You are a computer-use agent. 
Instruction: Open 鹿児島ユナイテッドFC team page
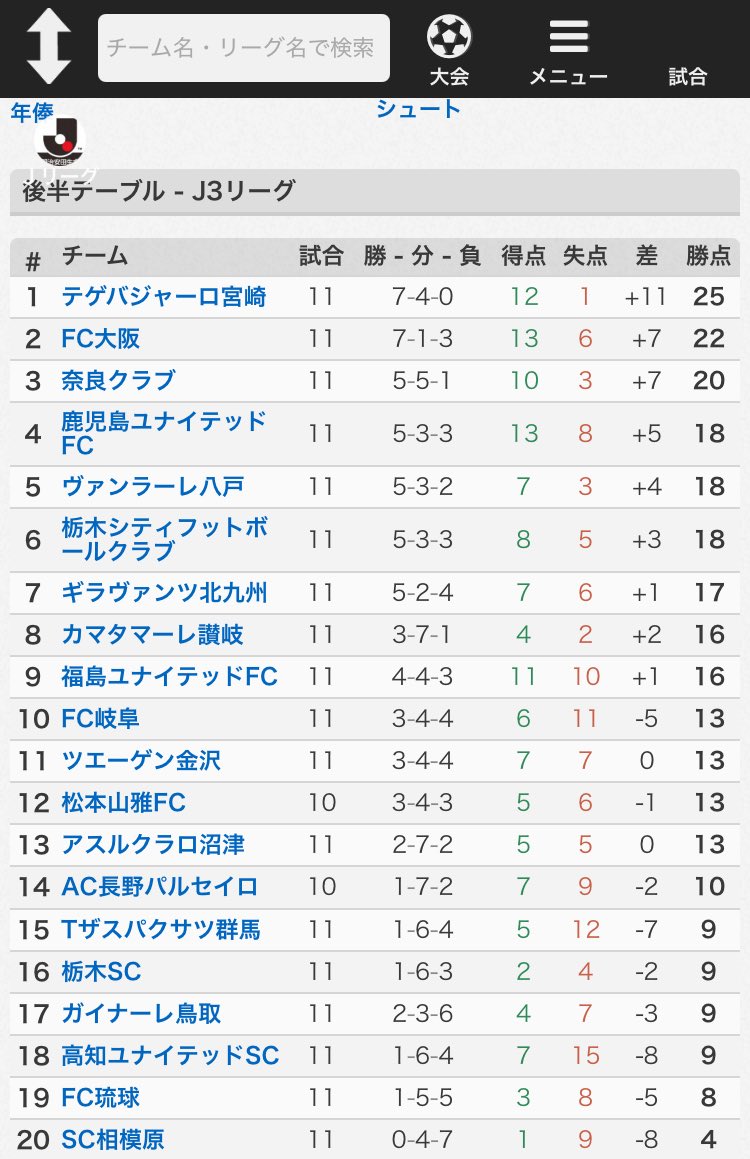[163, 433]
